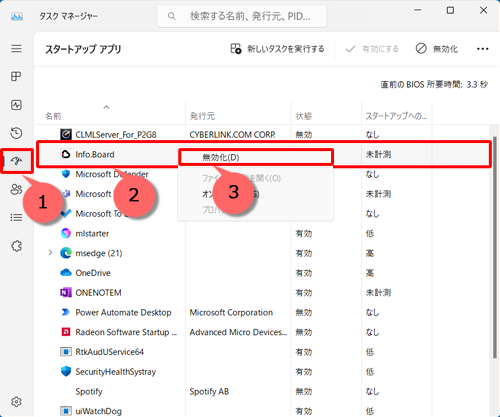Click Microsoft Corporation publisher cell
The width and height of the screenshot is (500, 417).
click(231, 312)
